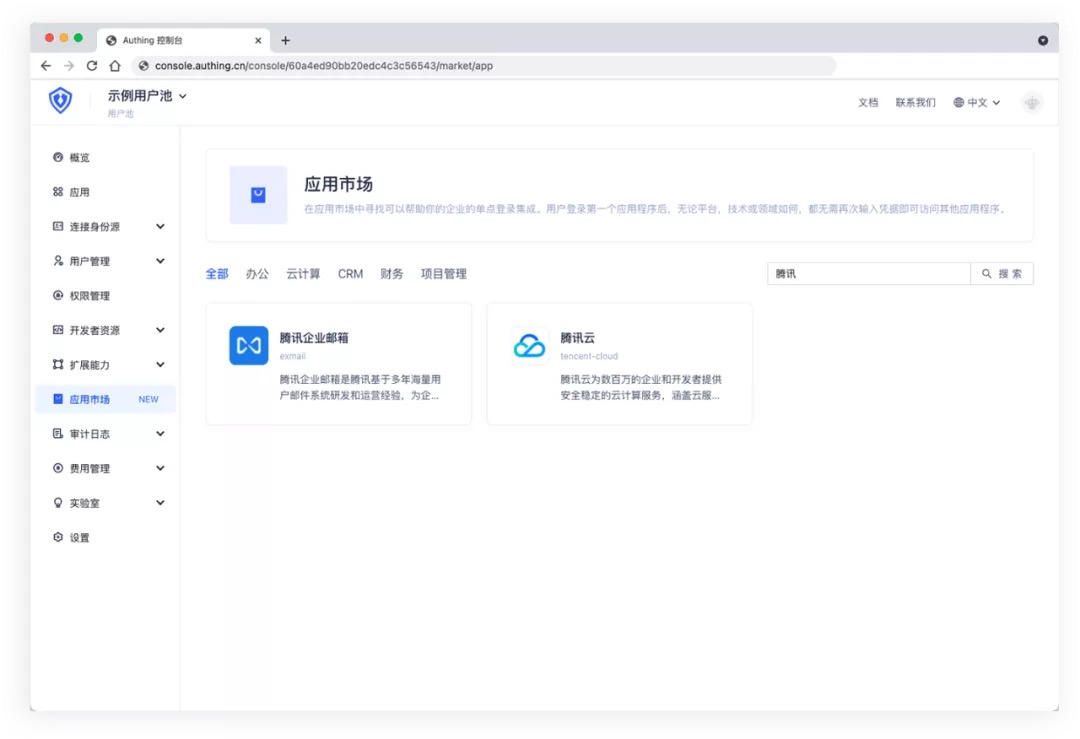Screen dimensions: 1080x739
Task: Click the 腾讯企业邮箱 app logo
Action: tap(249, 345)
